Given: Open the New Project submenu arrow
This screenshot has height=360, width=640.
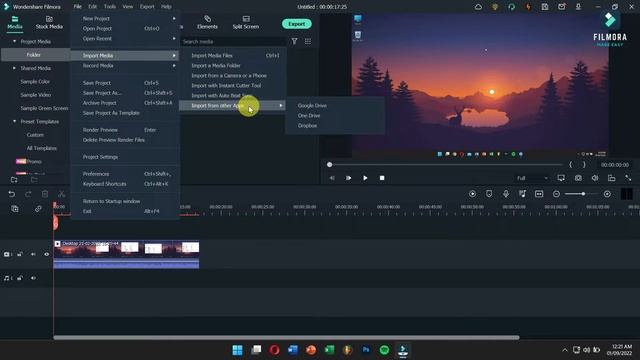Looking at the screenshot, I should click(x=174, y=18).
